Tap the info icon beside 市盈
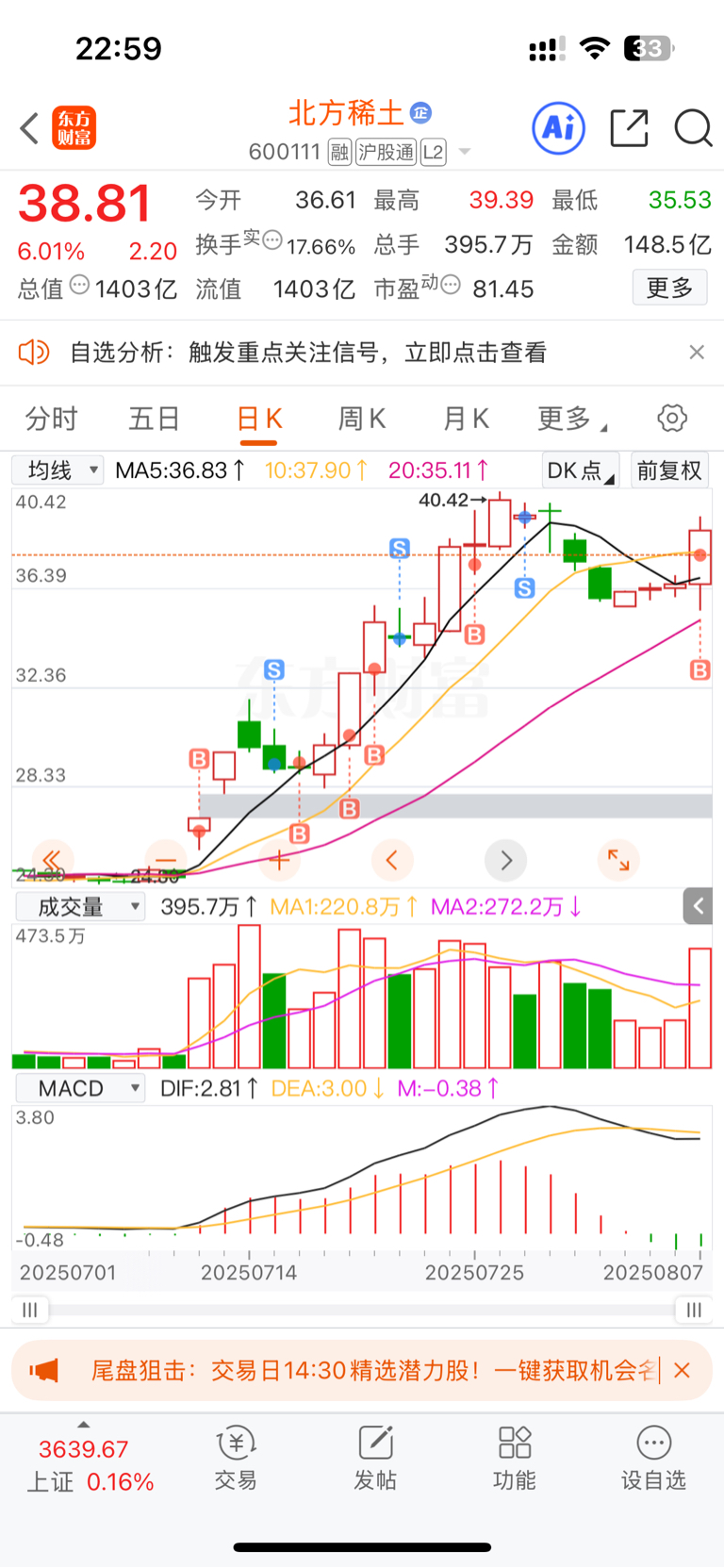The height and width of the screenshot is (1568, 724). click(451, 284)
